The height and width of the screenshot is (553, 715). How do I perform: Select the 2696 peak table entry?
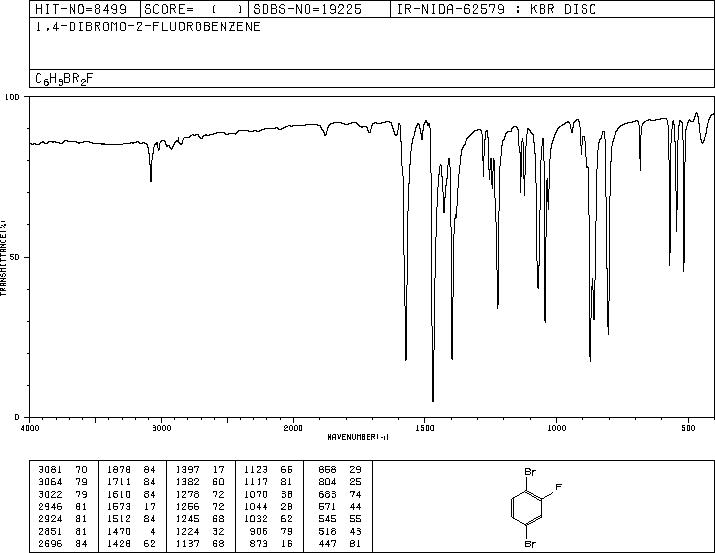click(x=63, y=544)
